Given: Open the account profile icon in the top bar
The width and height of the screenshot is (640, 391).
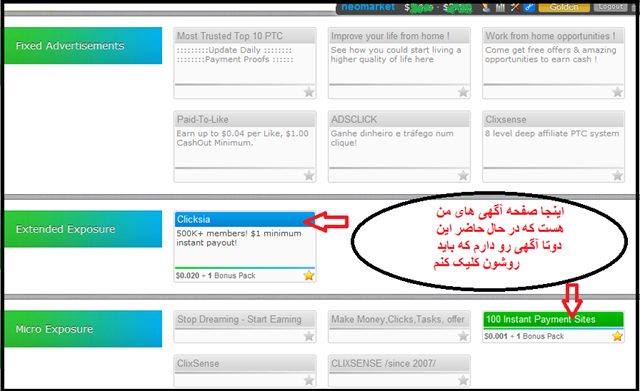Looking at the screenshot, I should [x=486, y=7].
